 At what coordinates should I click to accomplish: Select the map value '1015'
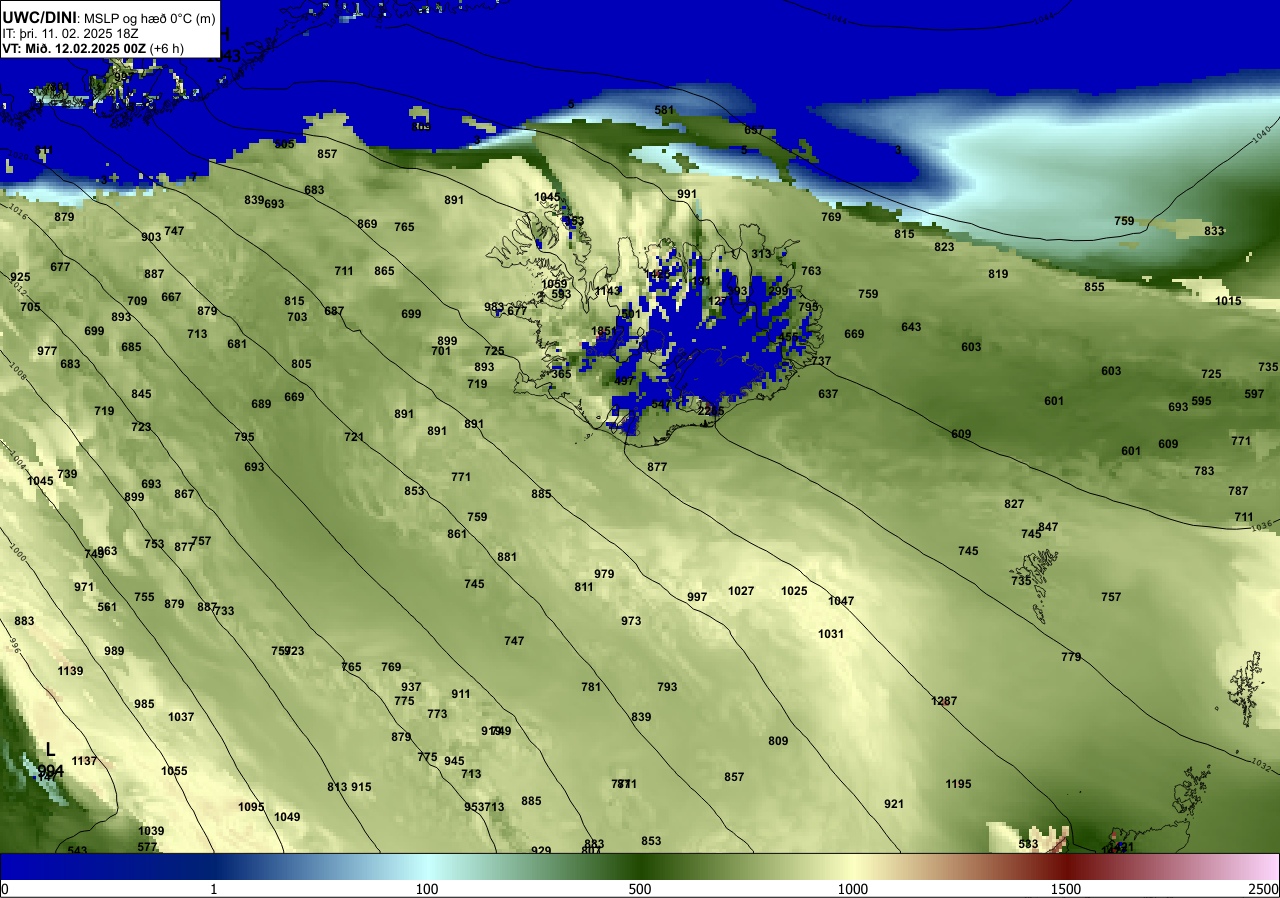[x=1228, y=301]
